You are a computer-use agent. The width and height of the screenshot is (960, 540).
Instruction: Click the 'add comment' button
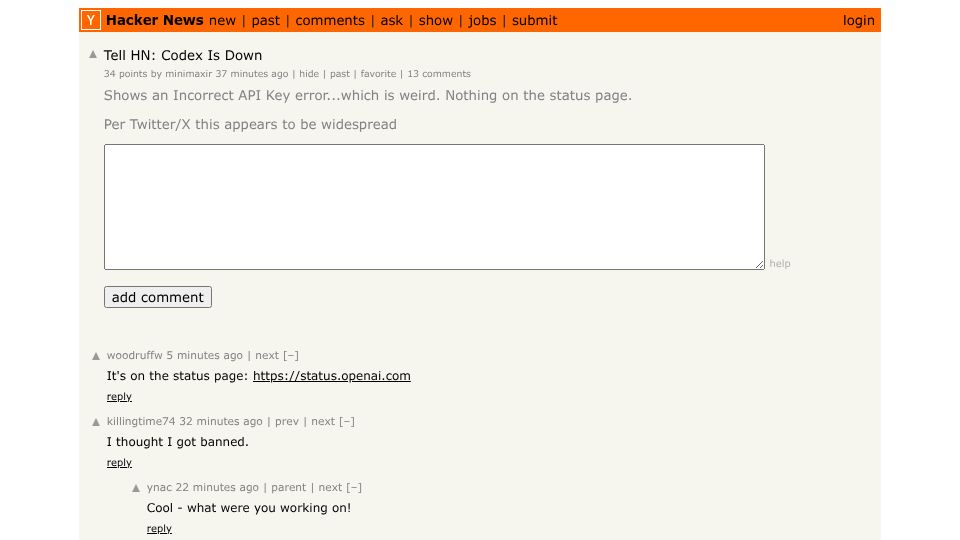coord(158,297)
